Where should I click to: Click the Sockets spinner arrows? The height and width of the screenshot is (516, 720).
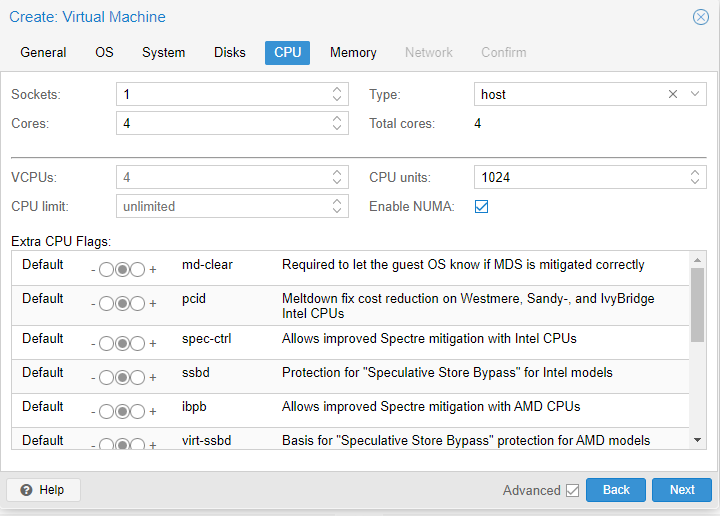pyautogui.click(x=337, y=94)
